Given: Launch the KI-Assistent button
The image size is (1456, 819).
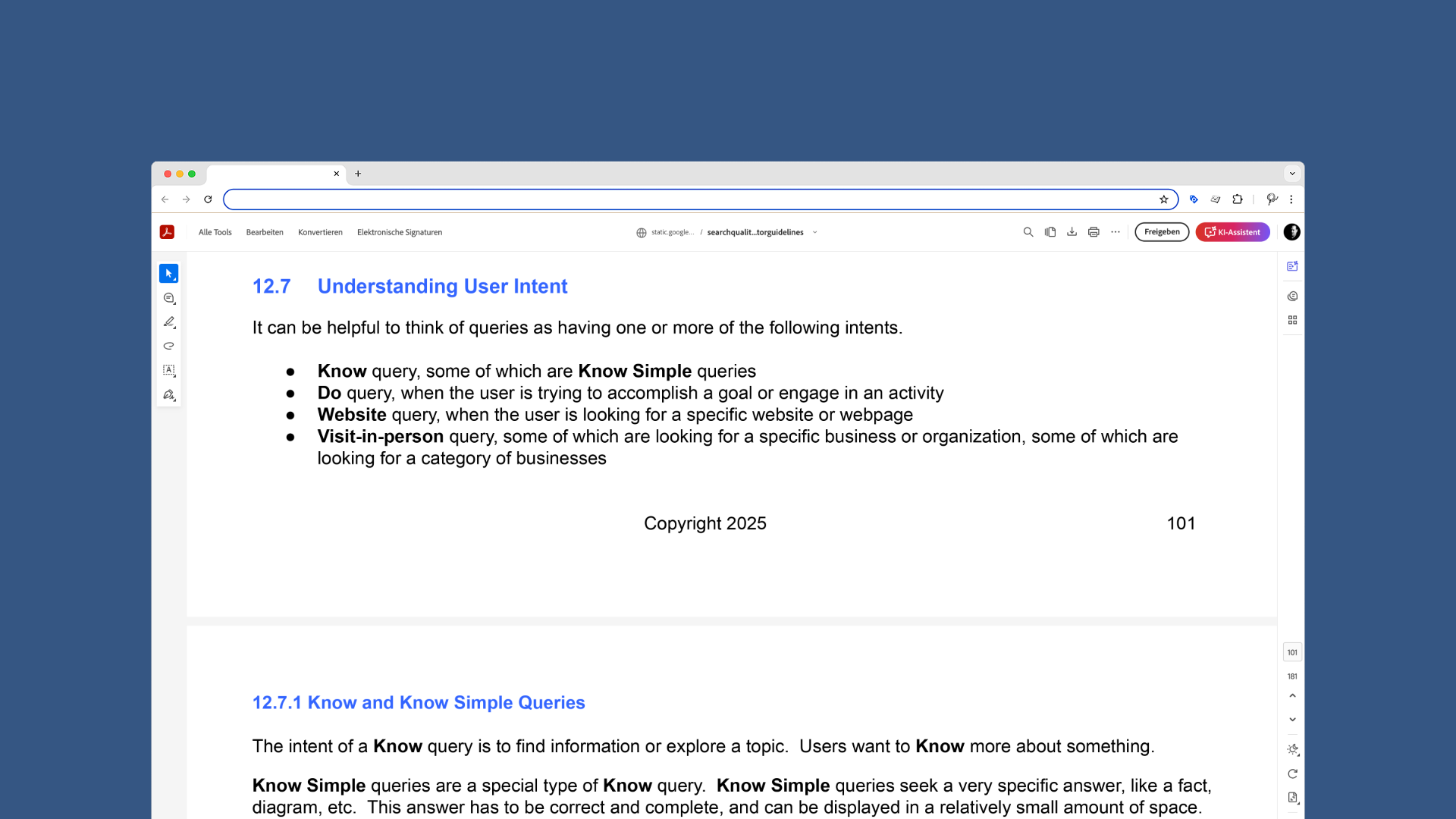Looking at the screenshot, I should pyautogui.click(x=1232, y=232).
